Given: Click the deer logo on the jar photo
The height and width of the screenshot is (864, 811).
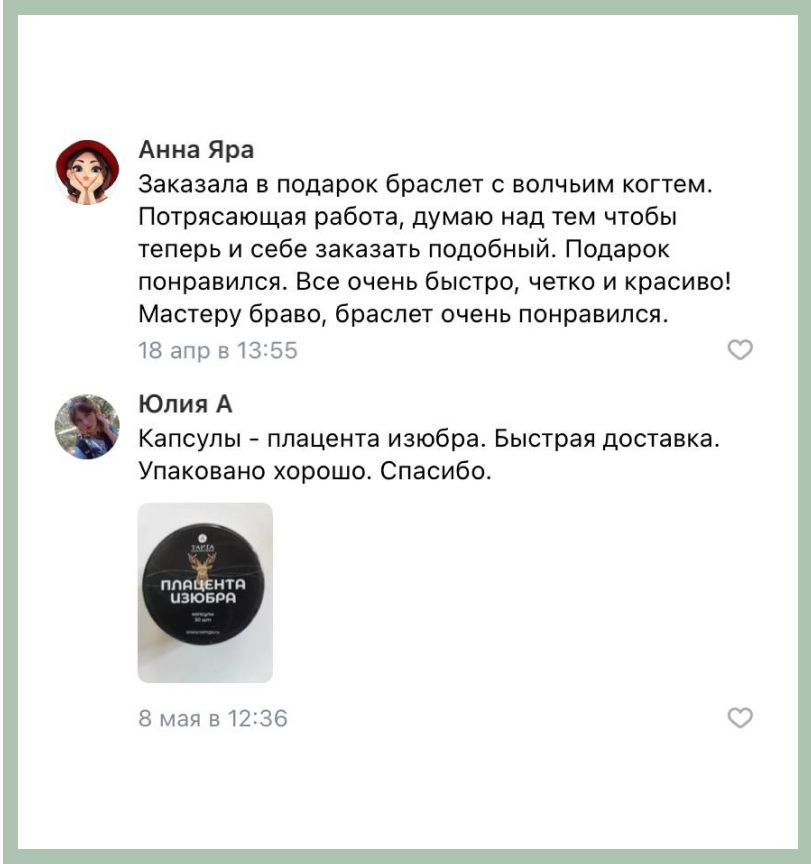Looking at the screenshot, I should tap(202, 566).
